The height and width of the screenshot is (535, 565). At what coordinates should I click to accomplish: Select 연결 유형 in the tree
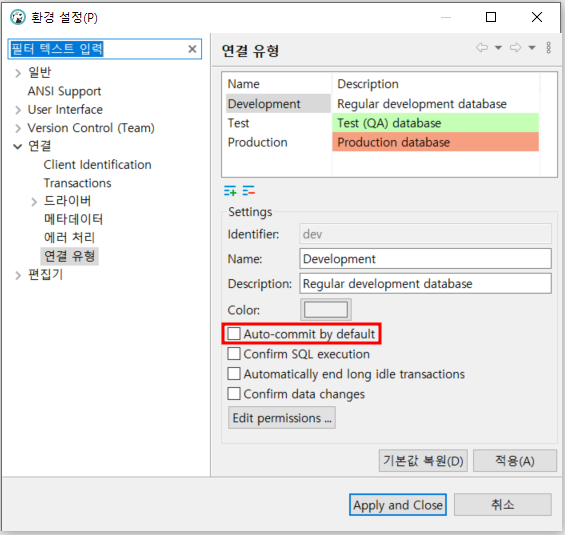coord(70,256)
